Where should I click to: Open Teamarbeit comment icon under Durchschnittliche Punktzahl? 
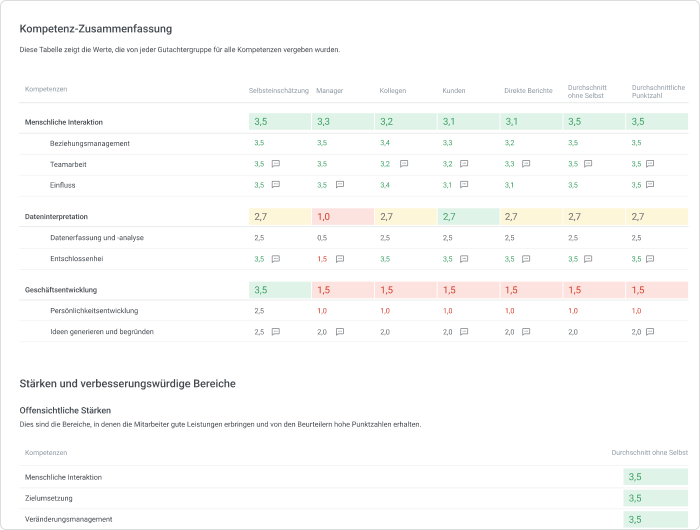pos(650,164)
